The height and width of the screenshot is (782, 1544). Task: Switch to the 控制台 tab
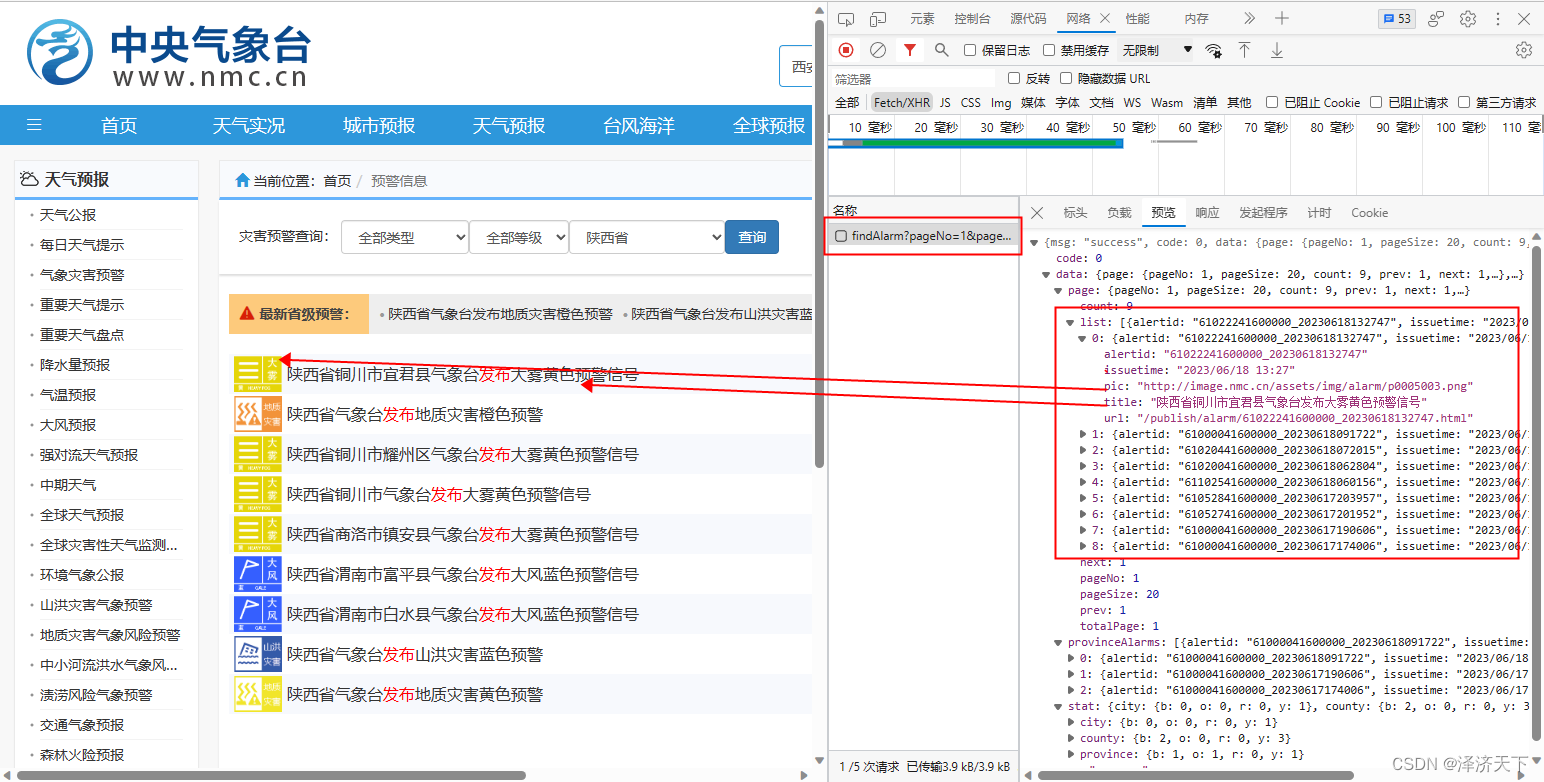click(x=972, y=19)
